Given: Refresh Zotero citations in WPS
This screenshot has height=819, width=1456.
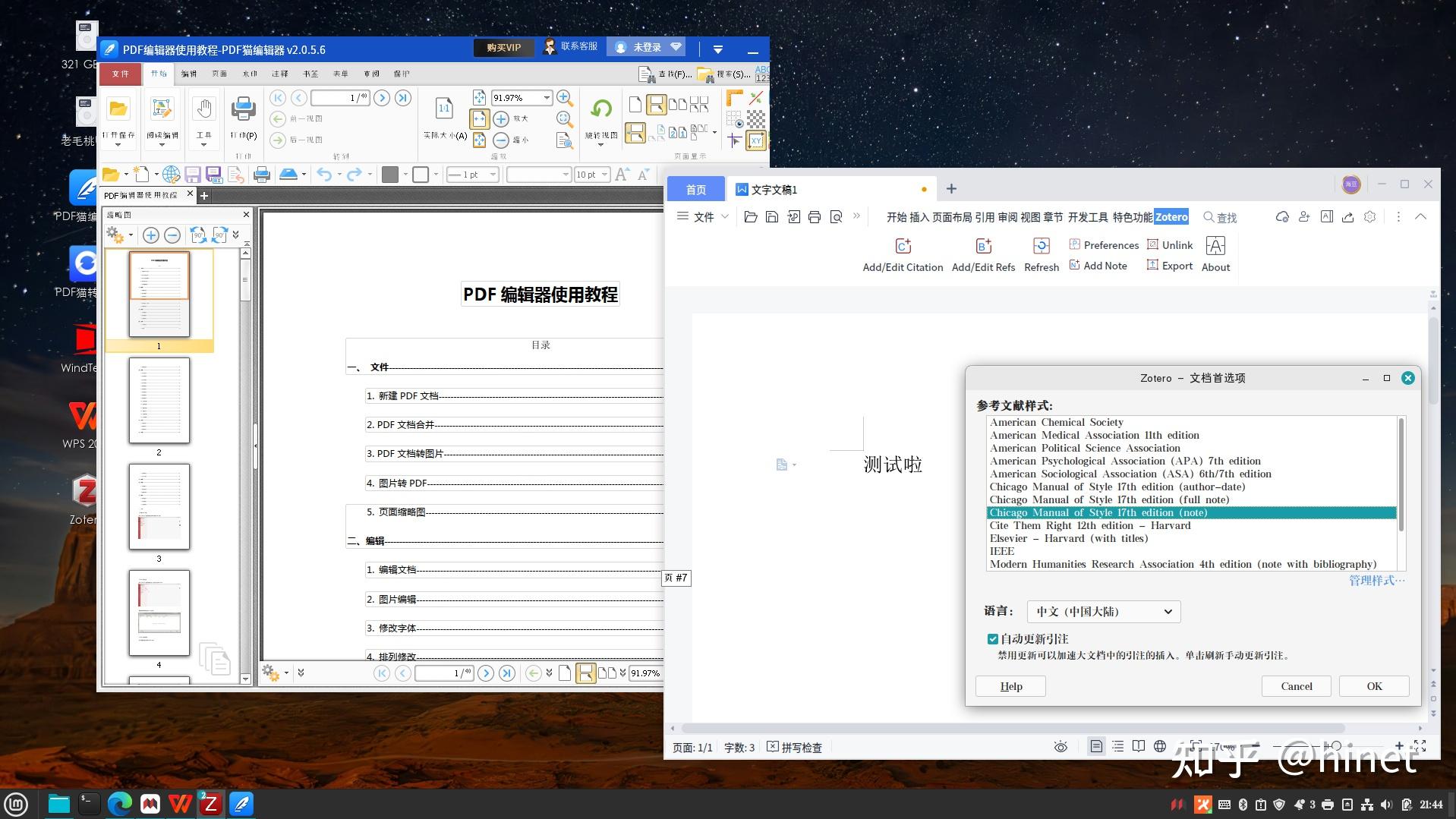Looking at the screenshot, I should [x=1042, y=255].
